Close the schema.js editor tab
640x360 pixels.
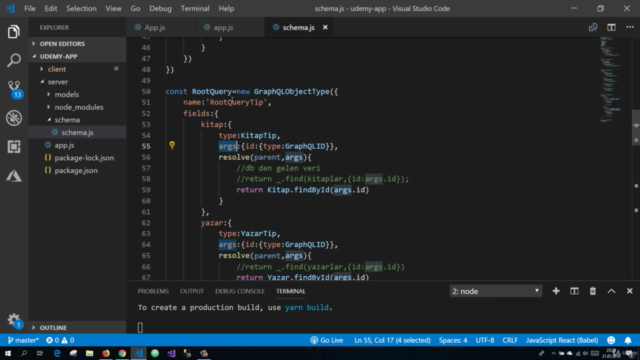(325, 27)
